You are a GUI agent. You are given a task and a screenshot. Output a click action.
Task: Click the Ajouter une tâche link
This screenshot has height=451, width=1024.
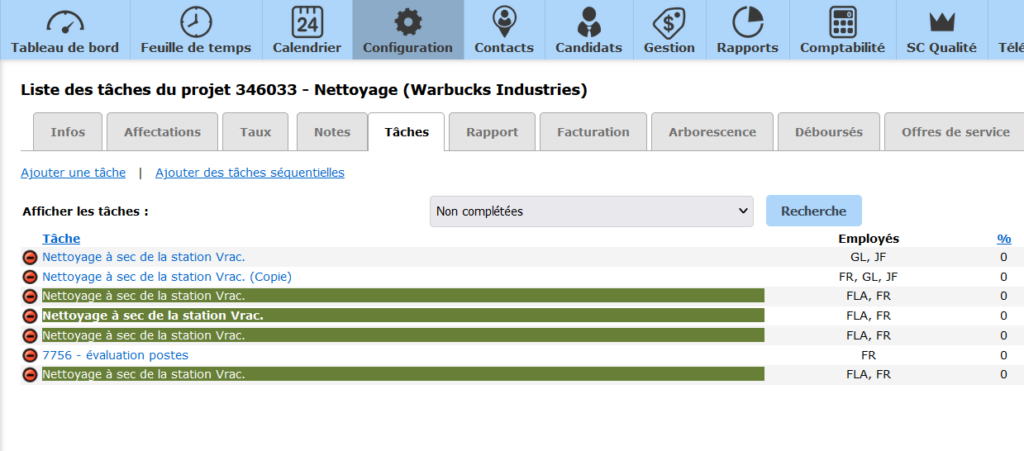[x=73, y=173]
